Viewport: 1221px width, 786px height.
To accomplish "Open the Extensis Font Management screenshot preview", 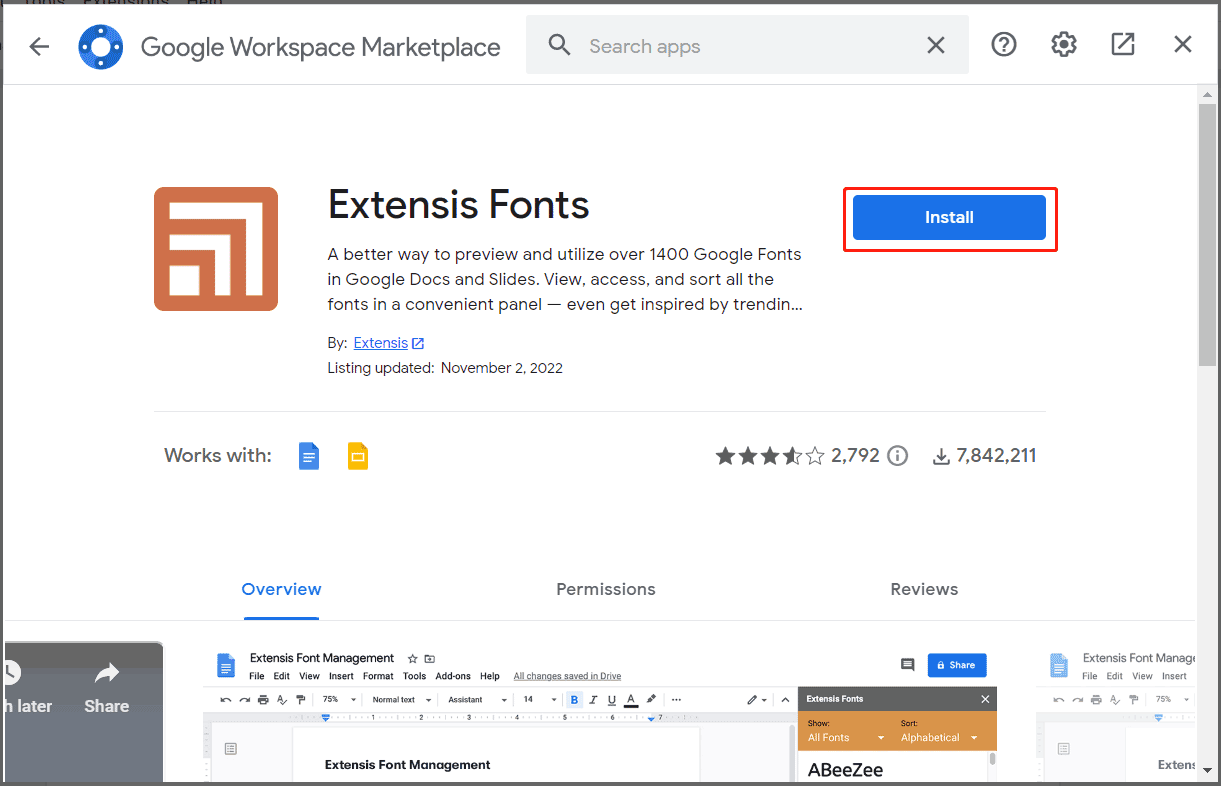I will pos(600,714).
